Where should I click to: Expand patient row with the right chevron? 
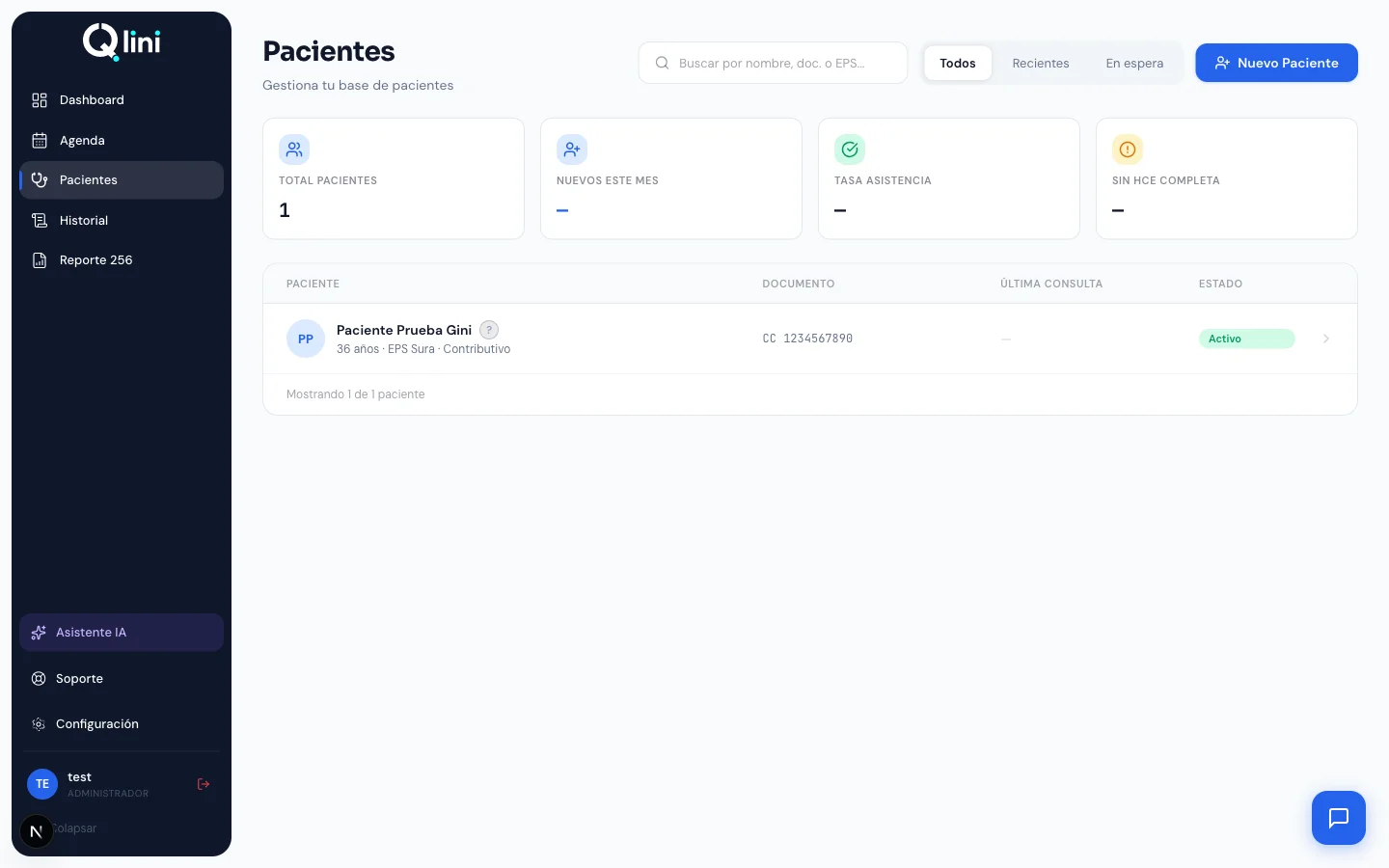pos(1326,339)
